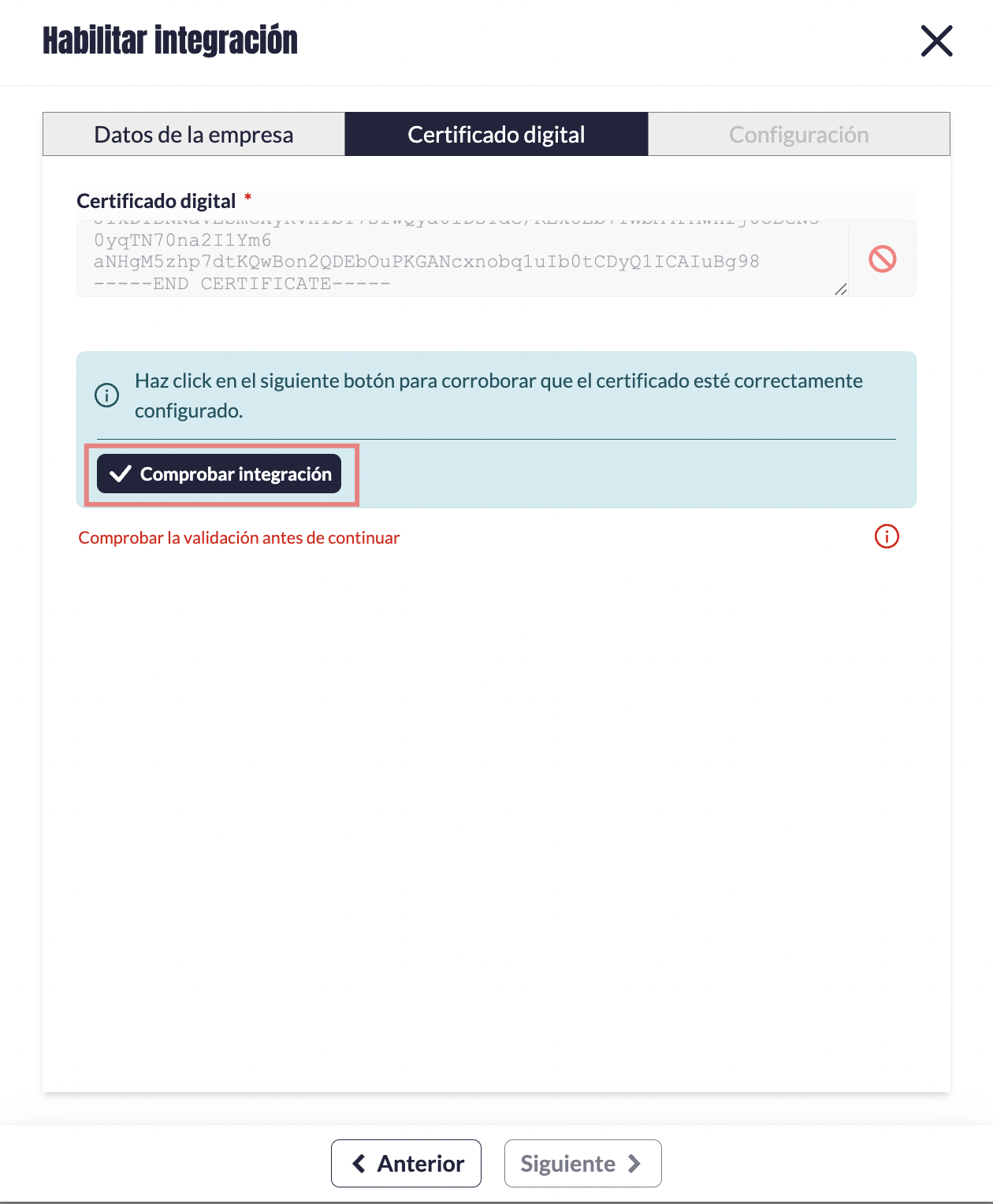Go back with the Anterior button
The width and height of the screenshot is (993, 1204).
[406, 1163]
